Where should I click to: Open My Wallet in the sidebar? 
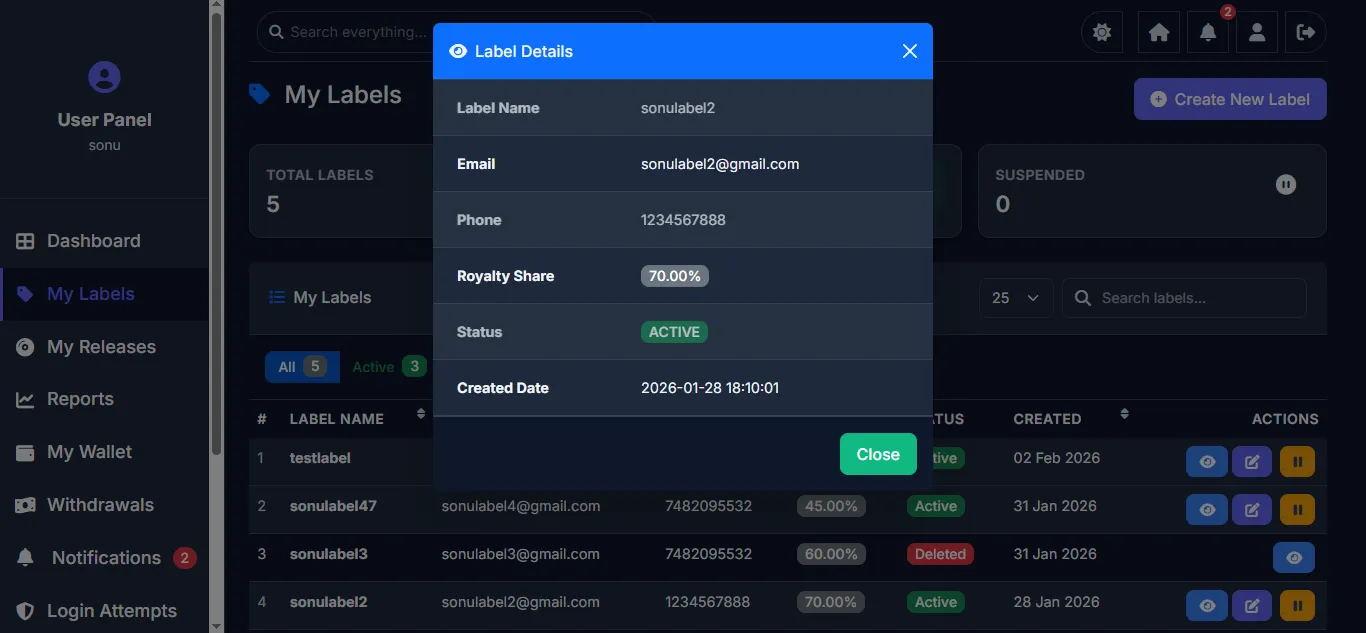104,452
